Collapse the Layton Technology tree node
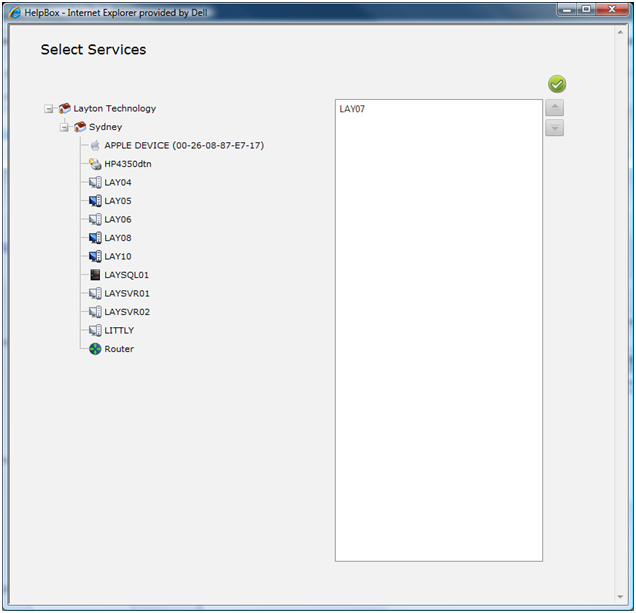The image size is (636, 613). point(48,109)
